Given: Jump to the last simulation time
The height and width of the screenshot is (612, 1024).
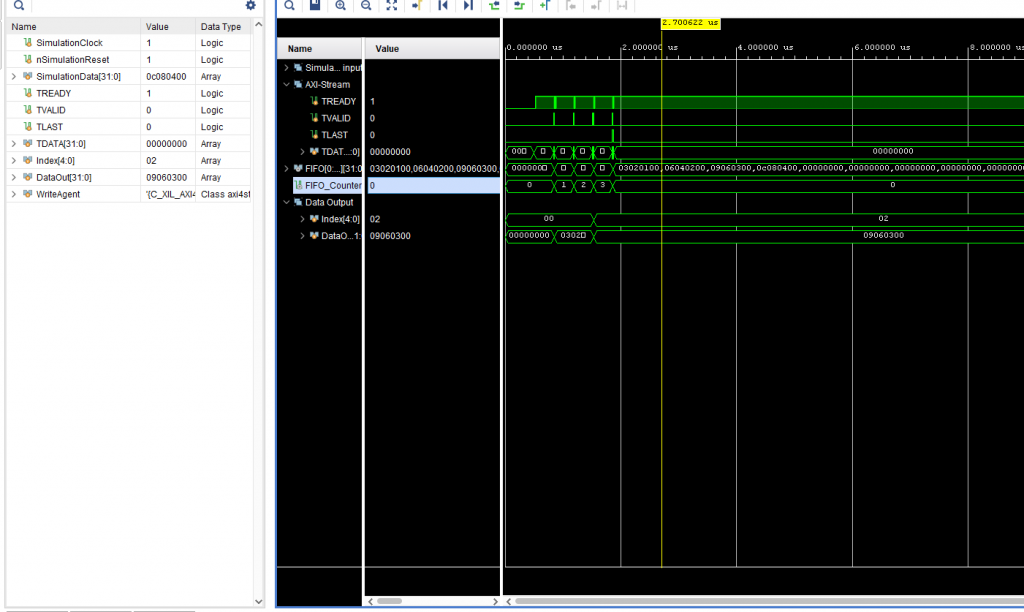Looking at the screenshot, I should click(468, 6).
